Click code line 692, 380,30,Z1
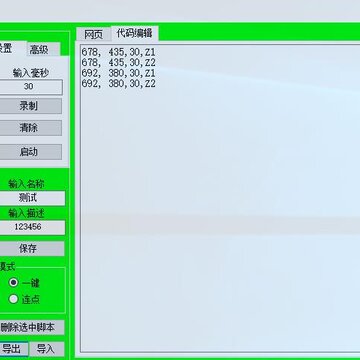 pos(119,73)
